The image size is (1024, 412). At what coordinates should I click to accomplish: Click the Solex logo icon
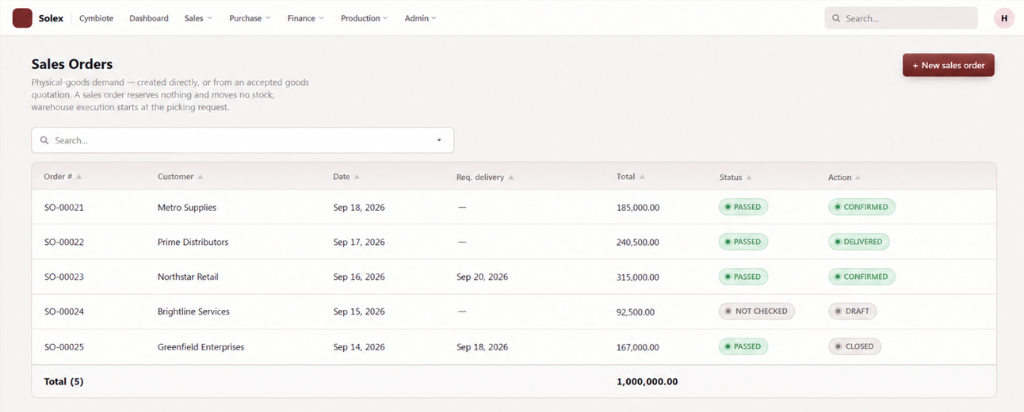(x=22, y=18)
